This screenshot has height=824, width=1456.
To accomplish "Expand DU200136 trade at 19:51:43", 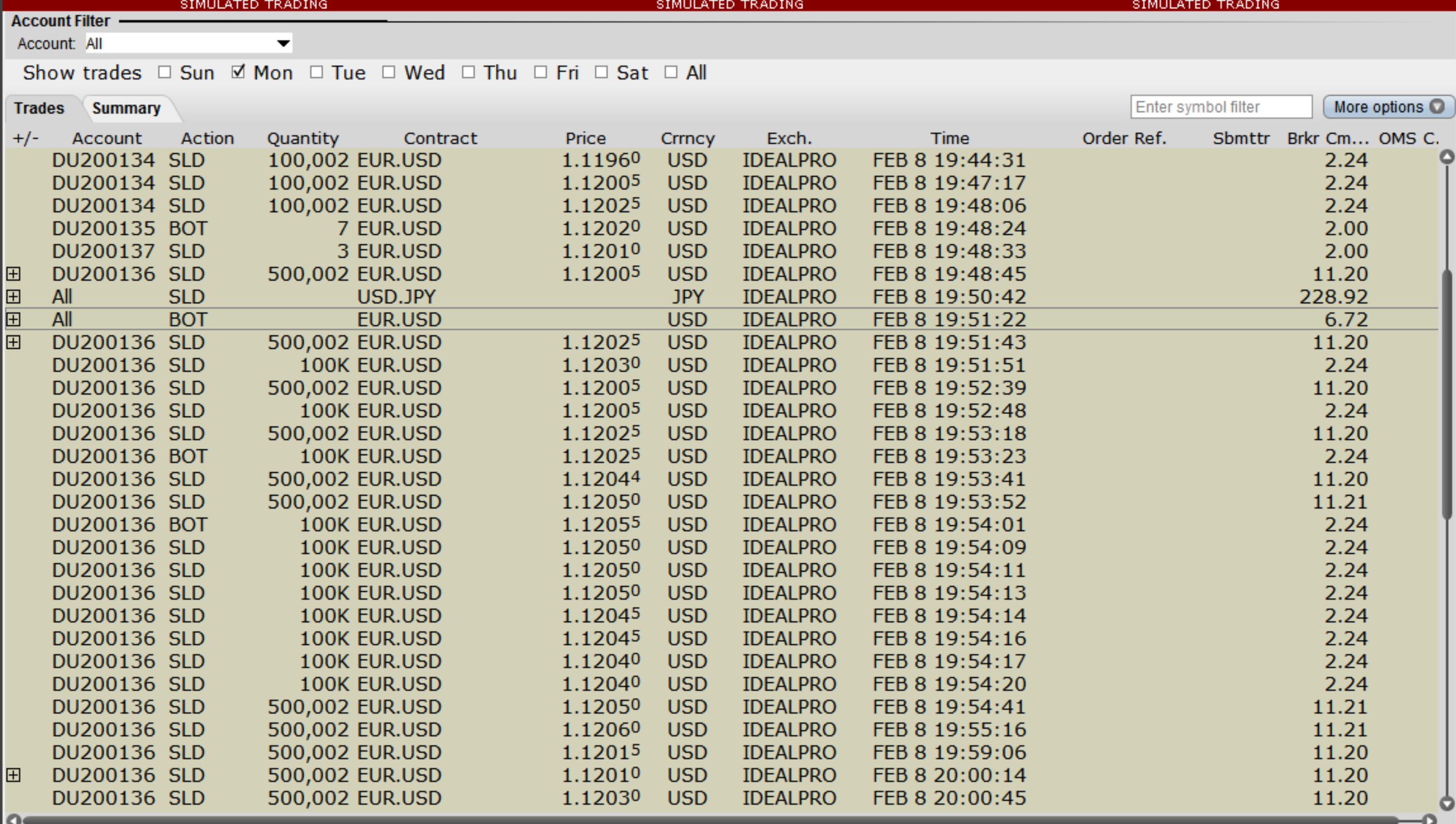I will pos(14,342).
